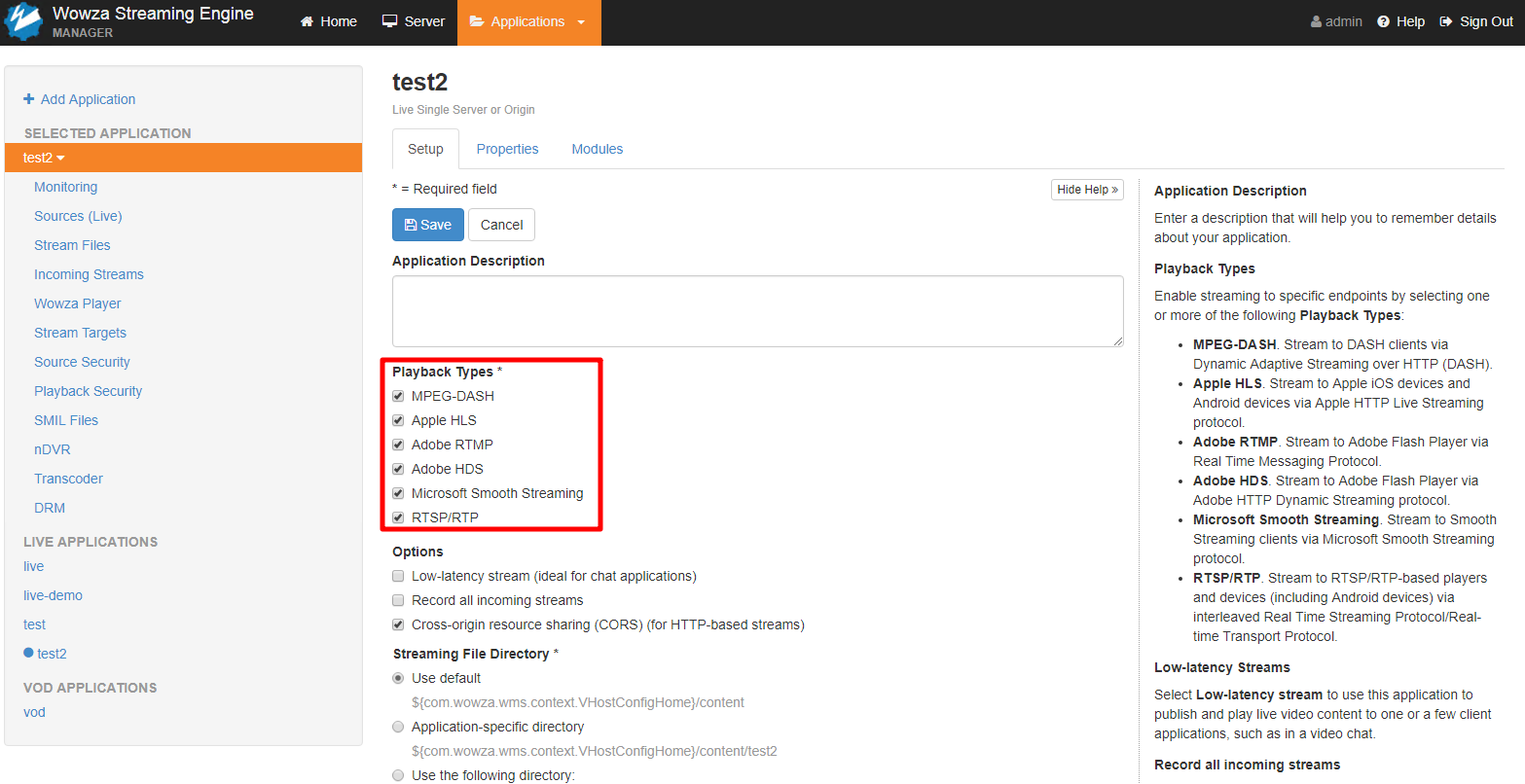This screenshot has height=784, width=1525.
Task: Select the live-demo application
Action: point(53,595)
